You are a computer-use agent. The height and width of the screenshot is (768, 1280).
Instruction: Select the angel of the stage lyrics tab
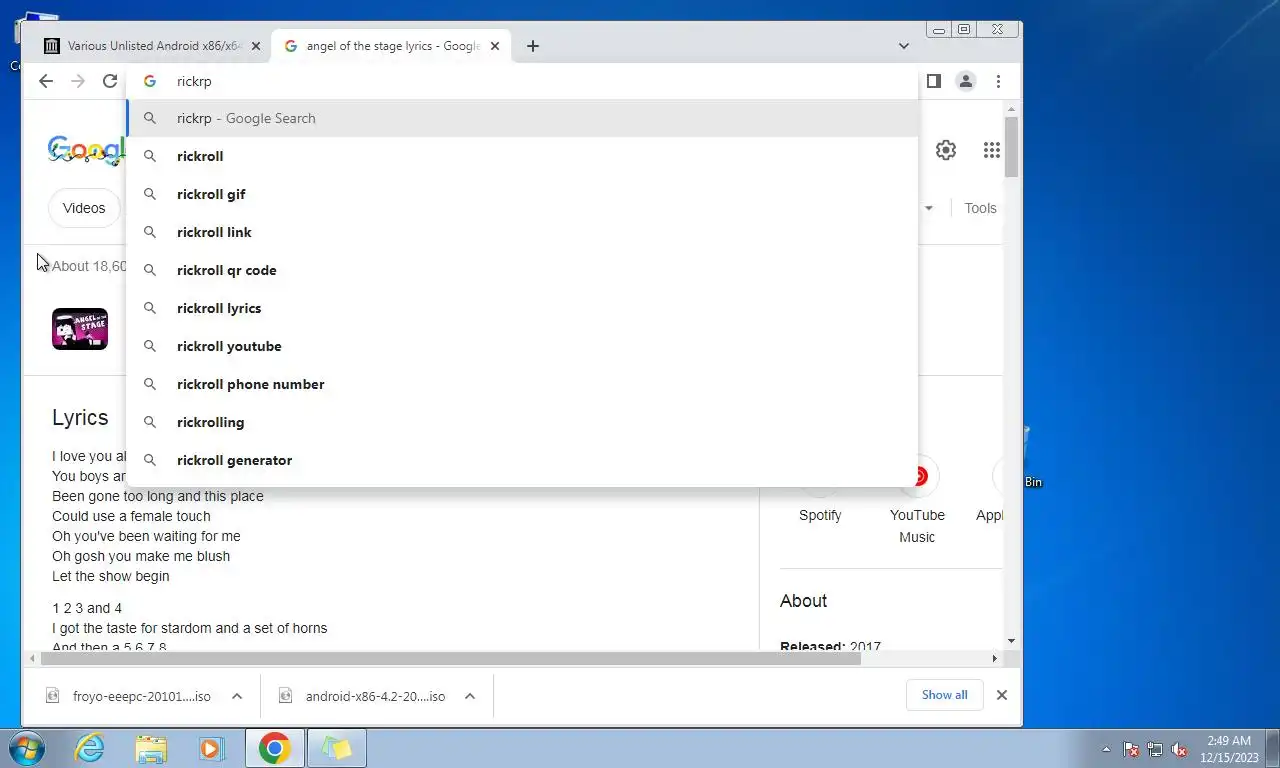point(392,46)
